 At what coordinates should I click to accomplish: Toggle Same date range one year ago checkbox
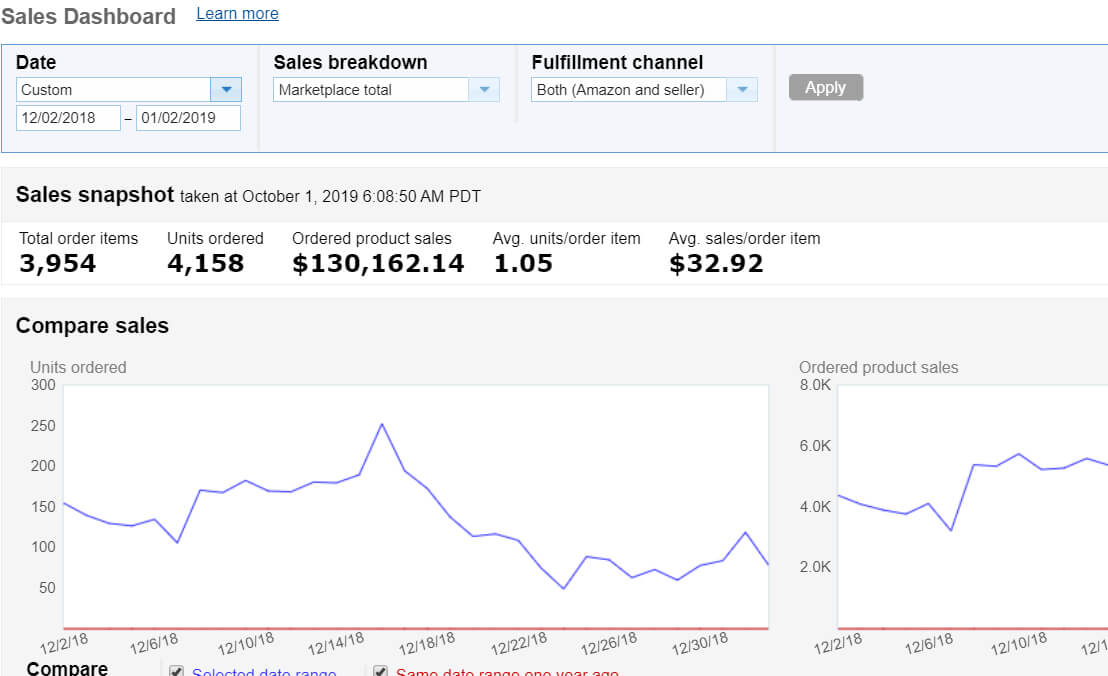[380, 671]
